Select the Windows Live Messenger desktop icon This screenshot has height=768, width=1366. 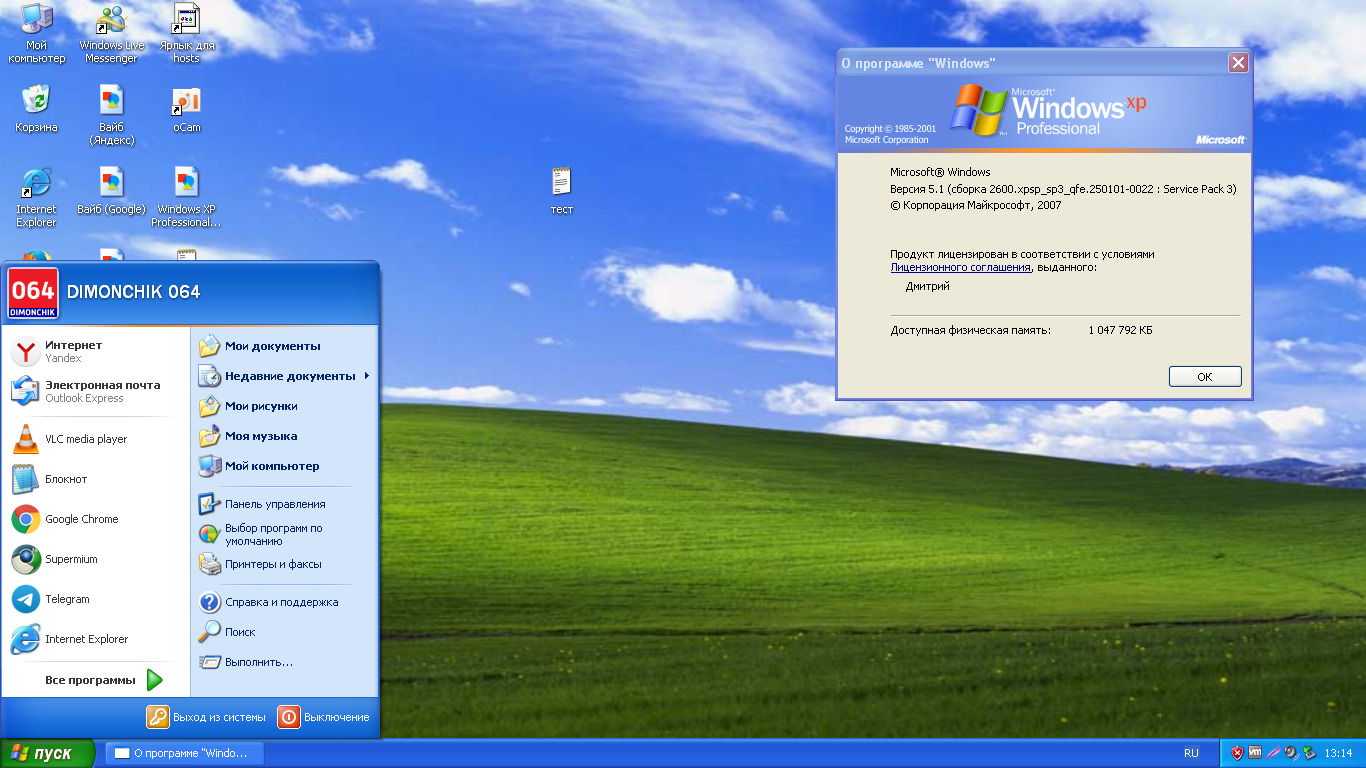pos(112,22)
